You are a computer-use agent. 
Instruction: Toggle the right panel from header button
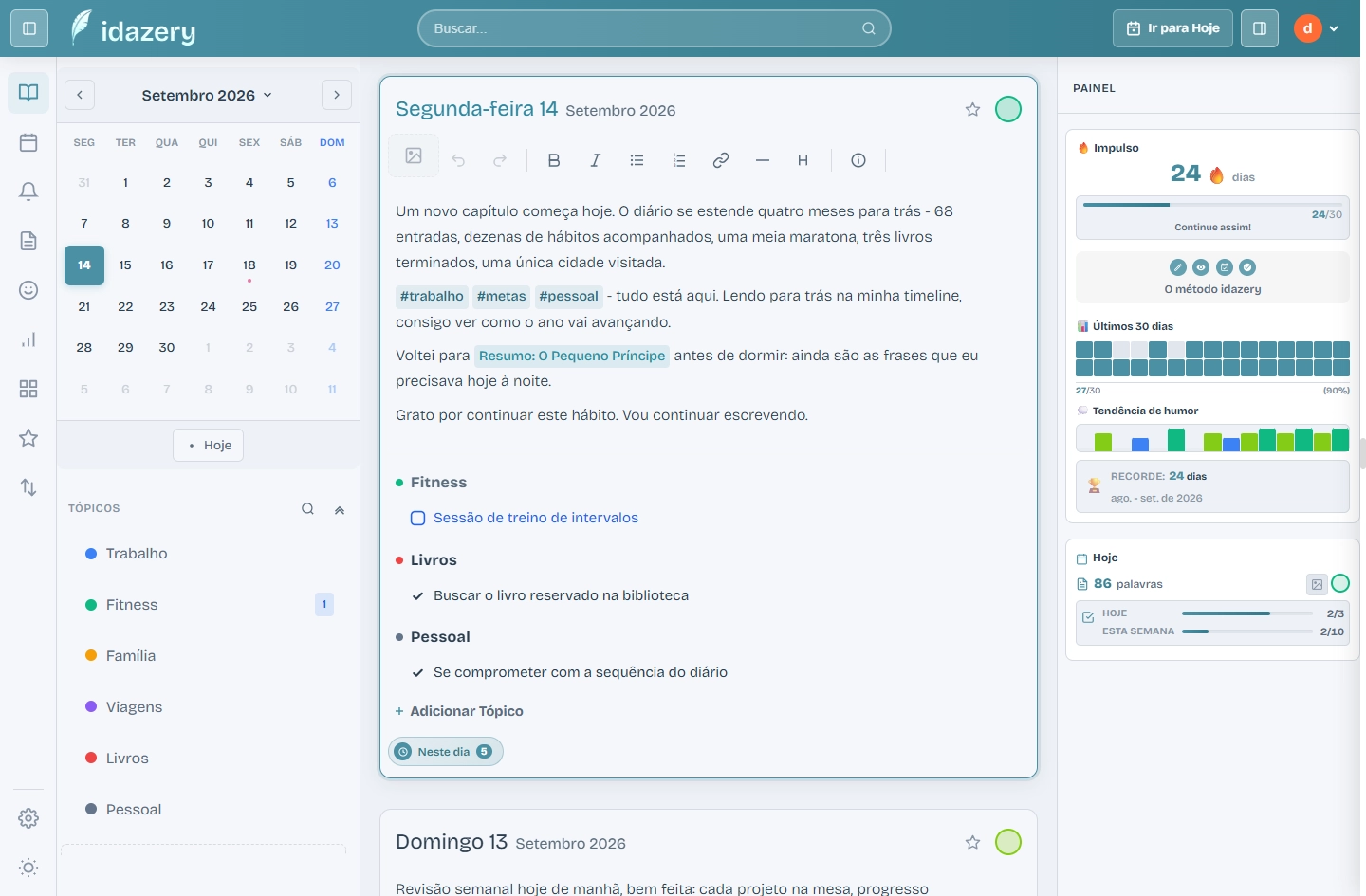[1260, 28]
